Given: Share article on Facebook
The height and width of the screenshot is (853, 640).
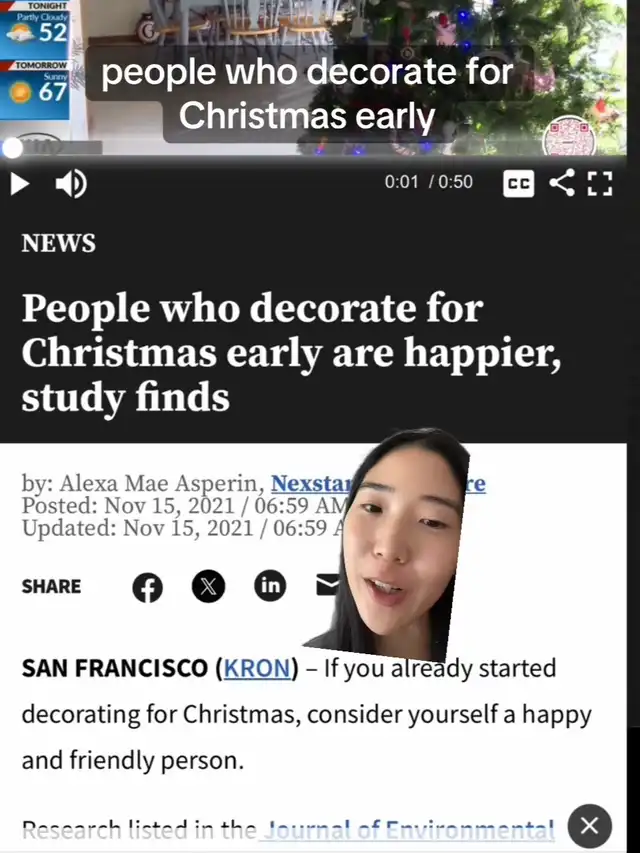Looking at the screenshot, I should point(147,588).
